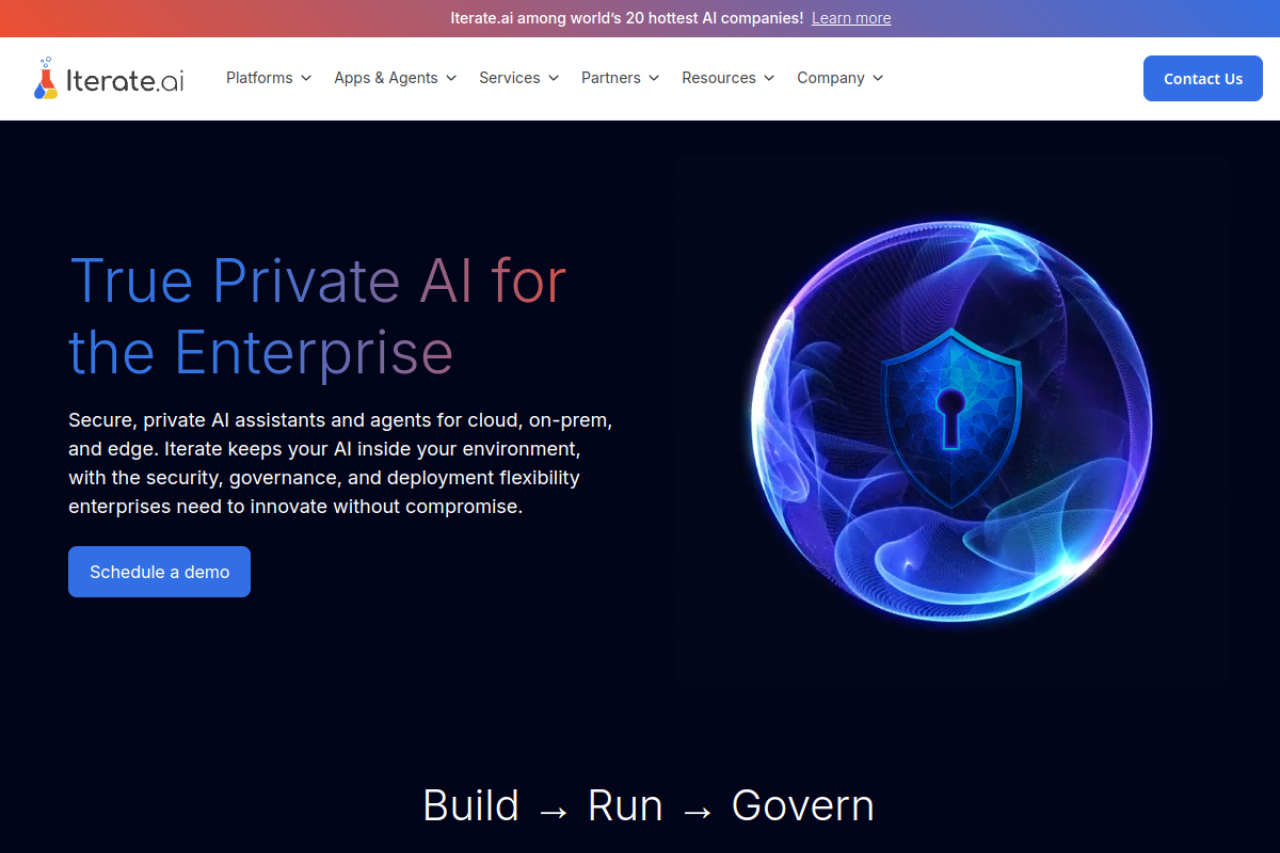
Task: Expand the Services menu
Action: click(519, 78)
